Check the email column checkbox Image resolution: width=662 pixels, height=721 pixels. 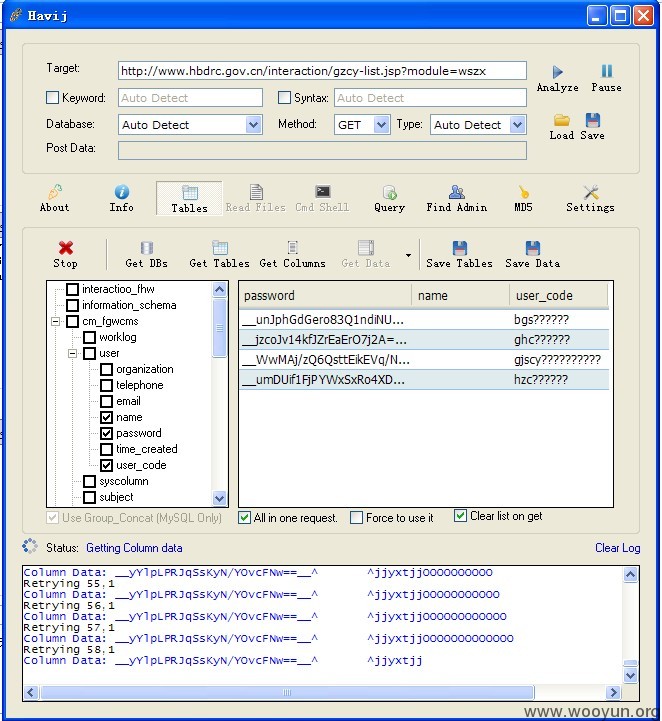pos(107,401)
